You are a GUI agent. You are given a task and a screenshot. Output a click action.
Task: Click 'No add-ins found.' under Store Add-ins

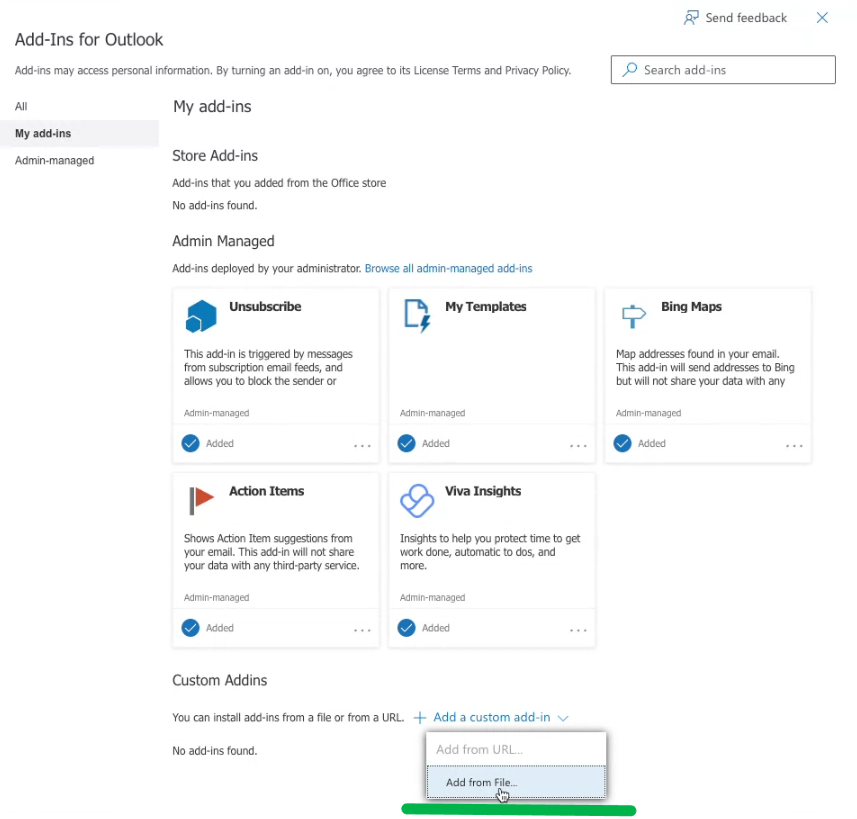[x=214, y=206]
